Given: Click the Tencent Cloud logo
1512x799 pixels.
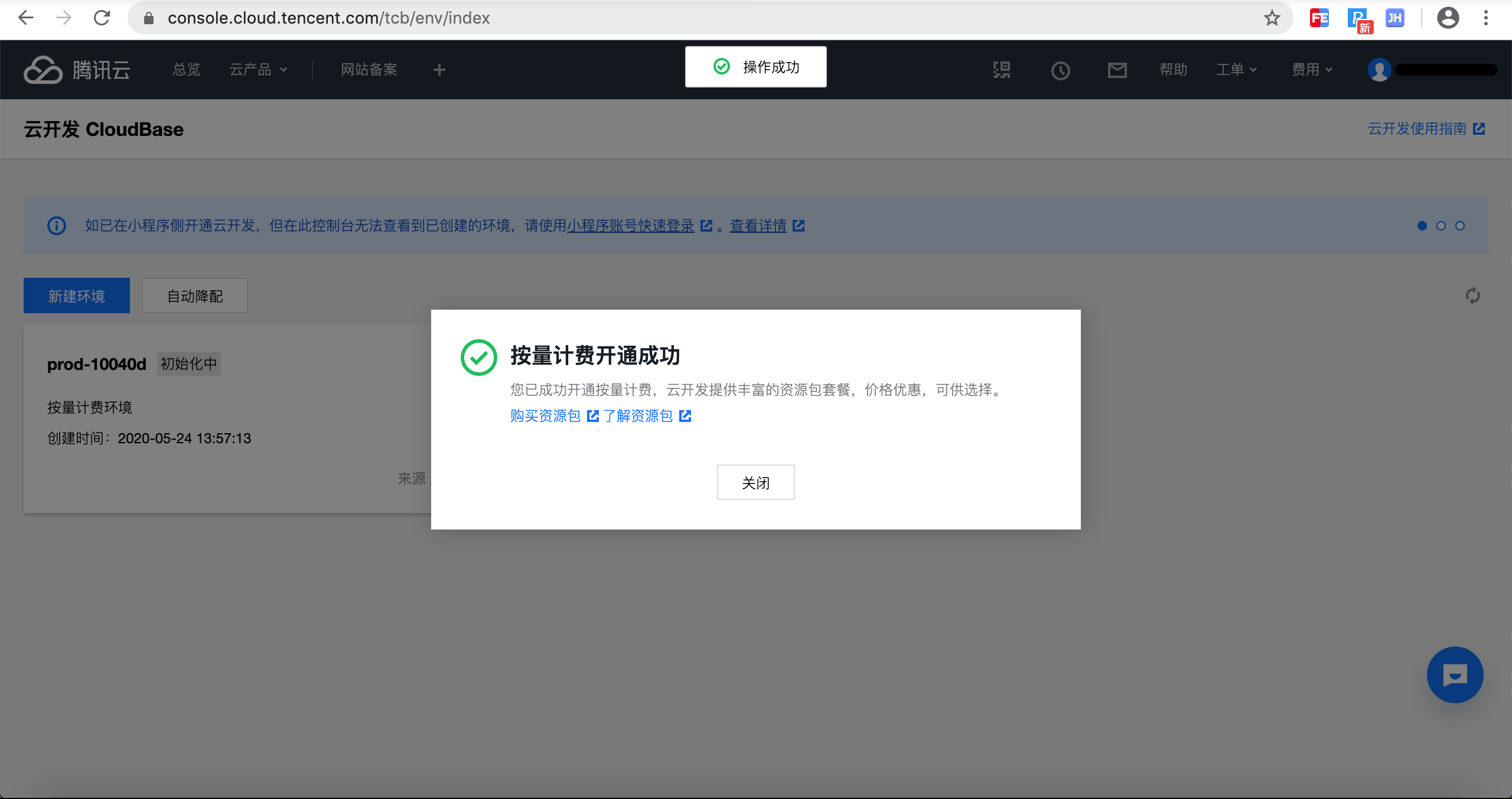Looking at the screenshot, I should (77, 70).
